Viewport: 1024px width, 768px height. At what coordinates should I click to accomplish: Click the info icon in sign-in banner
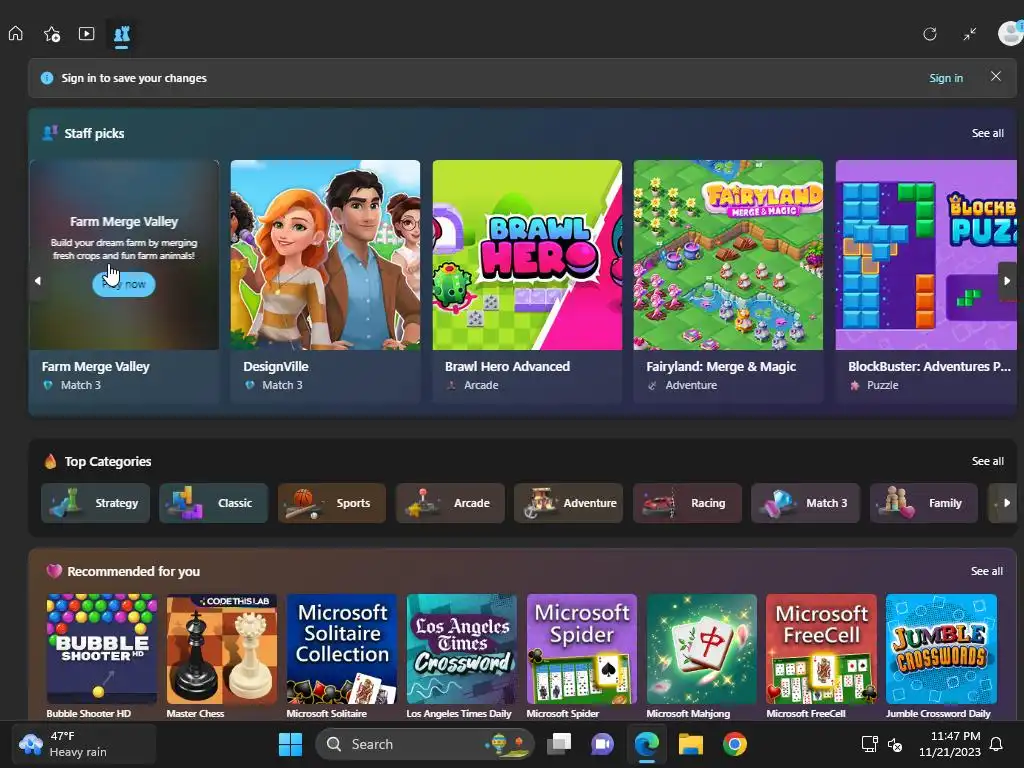pos(47,78)
